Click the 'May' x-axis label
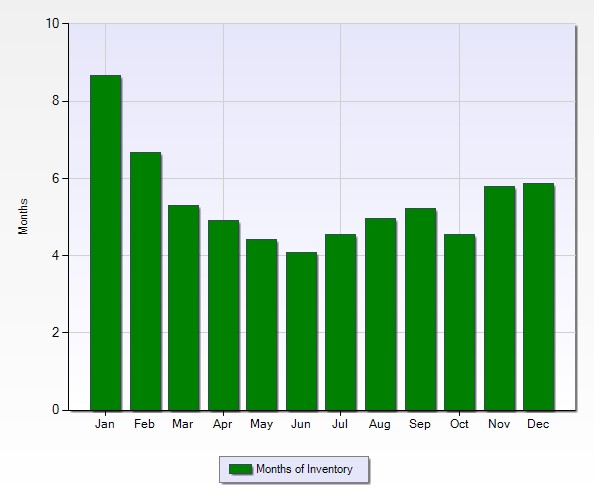This screenshot has width=597, height=495. pos(262,425)
